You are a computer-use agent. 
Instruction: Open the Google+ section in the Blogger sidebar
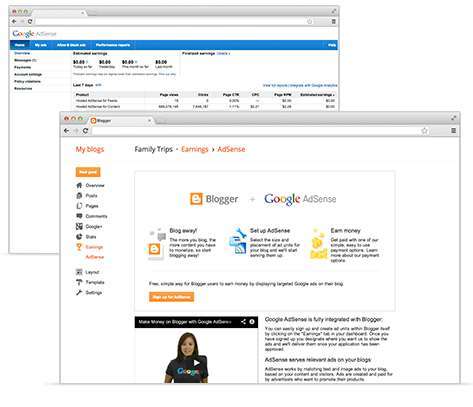pos(89,227)
